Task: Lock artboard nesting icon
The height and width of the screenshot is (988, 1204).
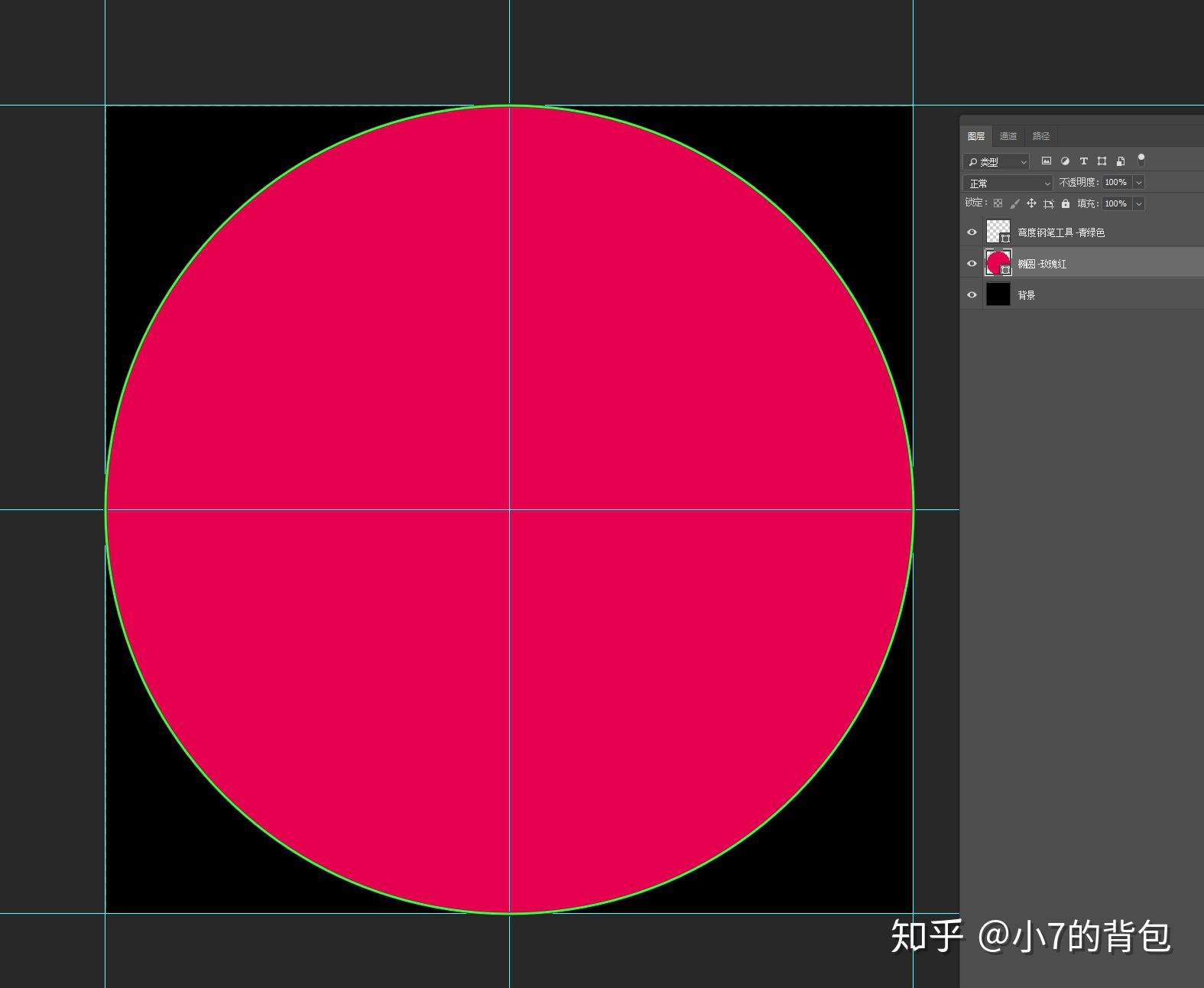Action: click(x=1049, y=203)
